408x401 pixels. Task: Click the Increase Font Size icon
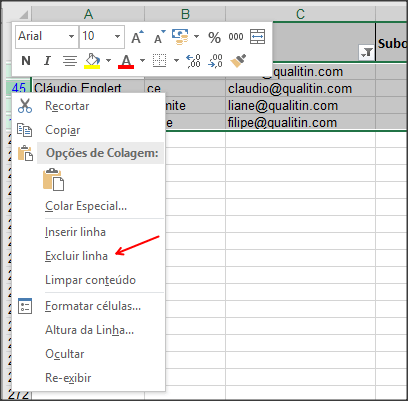[x=137, y=37]
